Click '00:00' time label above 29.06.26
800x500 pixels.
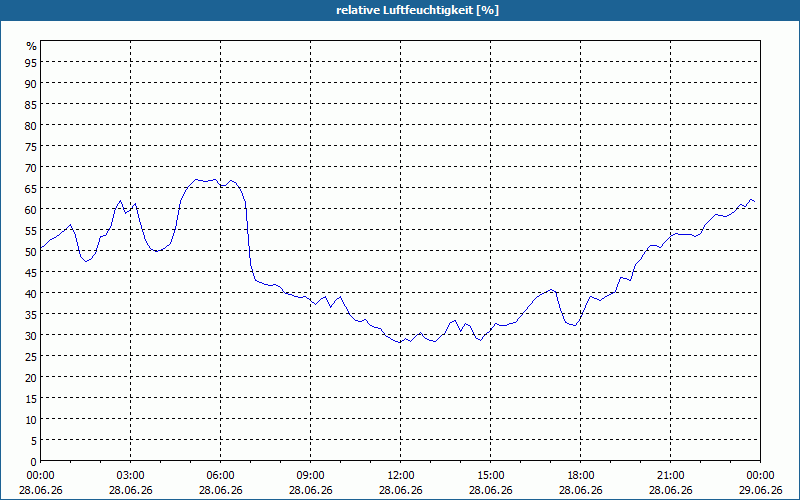tap(760, 476)
